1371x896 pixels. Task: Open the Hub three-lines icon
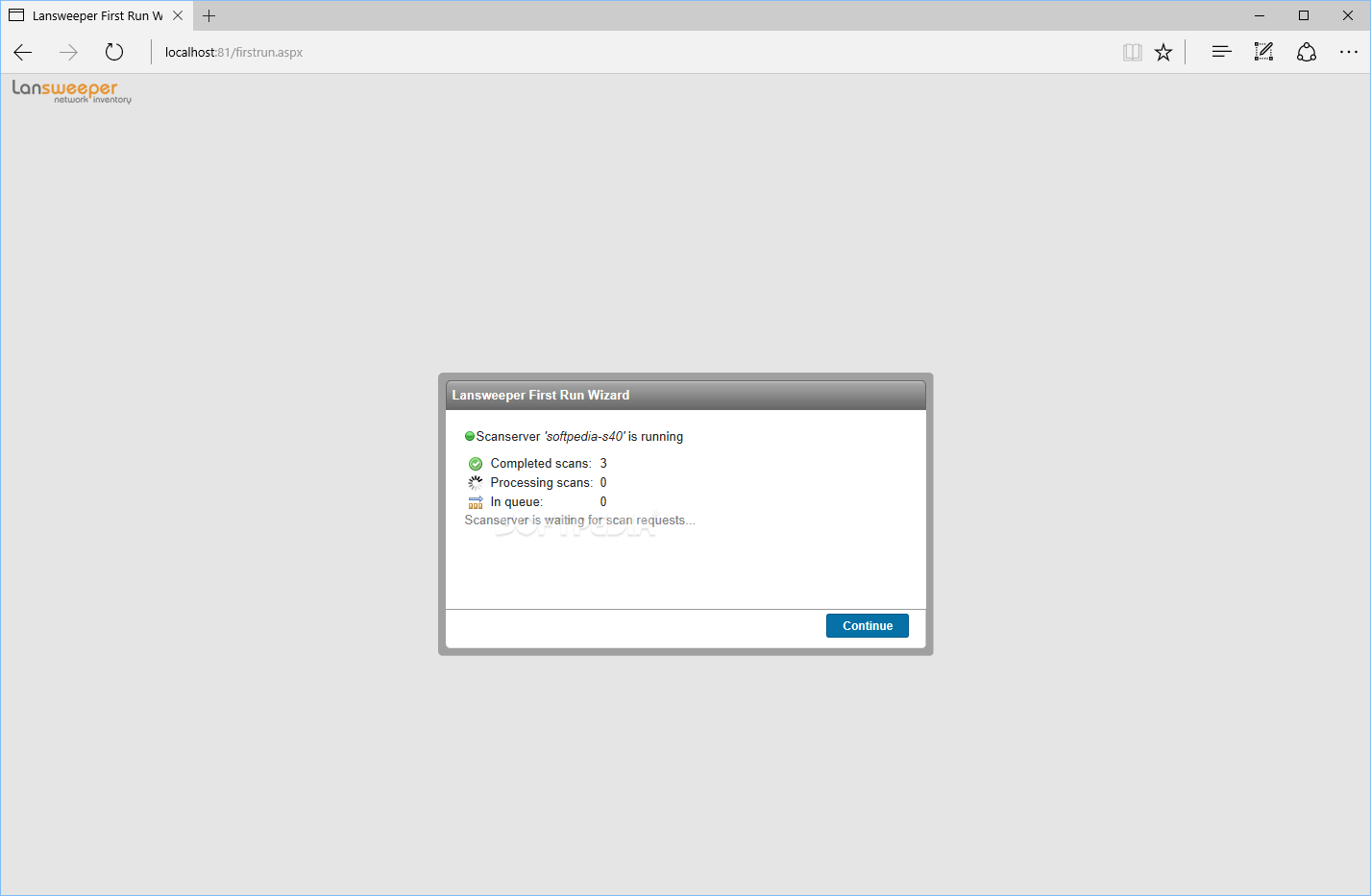[1221, 53]
